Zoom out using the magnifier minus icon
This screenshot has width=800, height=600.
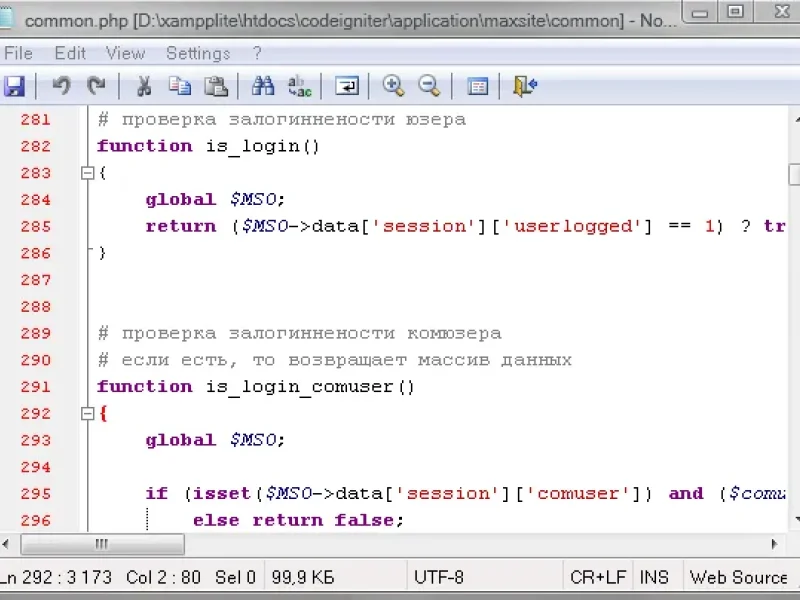pyautogui.click(x=430, y=87)
